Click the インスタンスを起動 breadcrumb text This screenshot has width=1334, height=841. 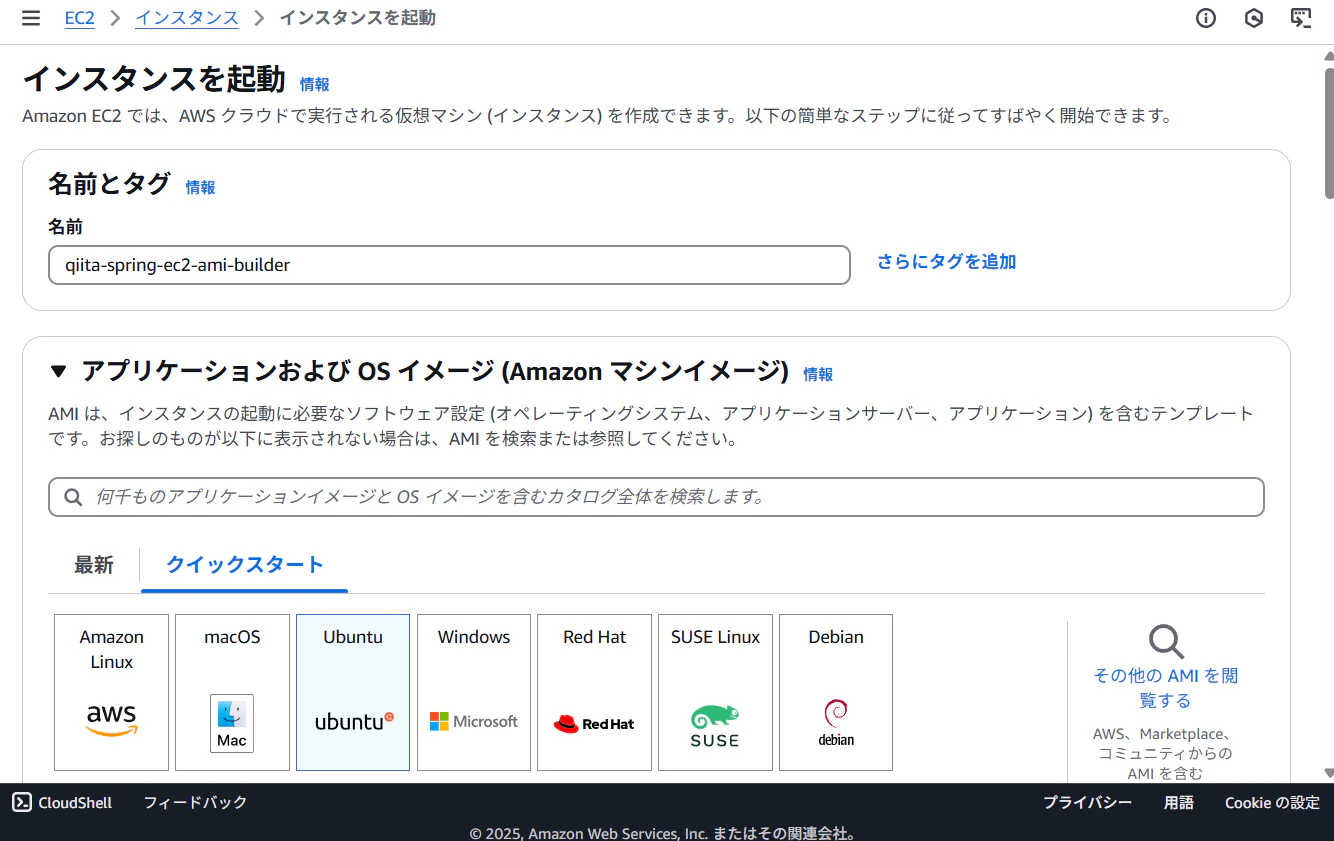click(358, 18)
